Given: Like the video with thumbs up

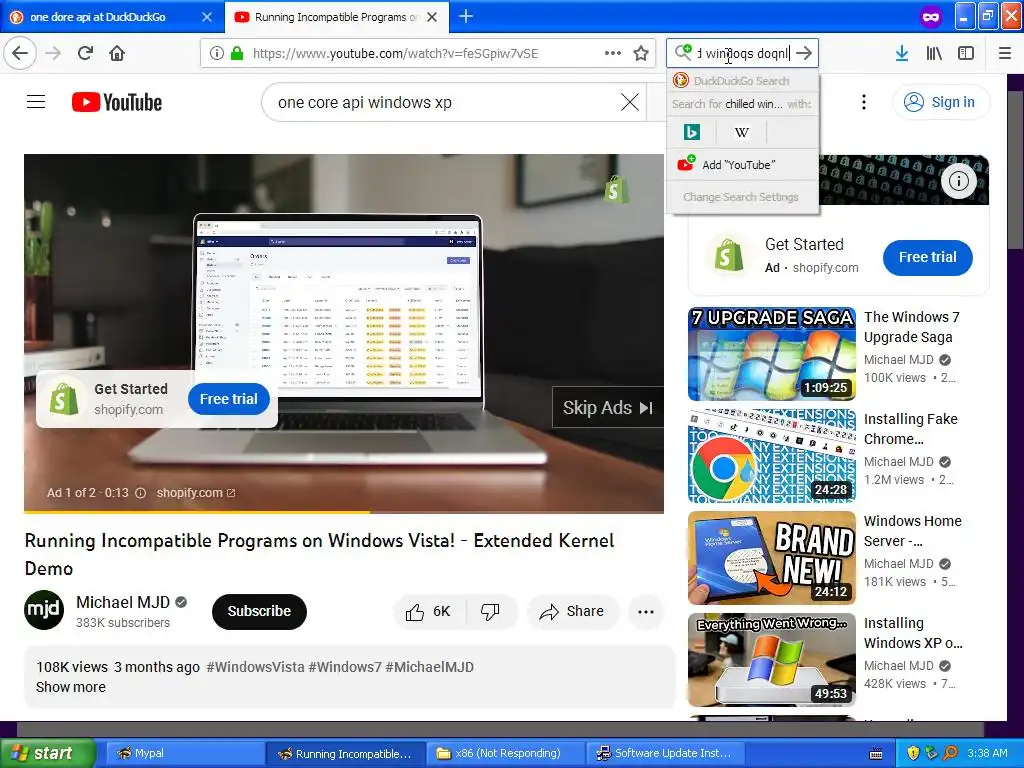Looking at the screenshot, I should click(428, 611).
